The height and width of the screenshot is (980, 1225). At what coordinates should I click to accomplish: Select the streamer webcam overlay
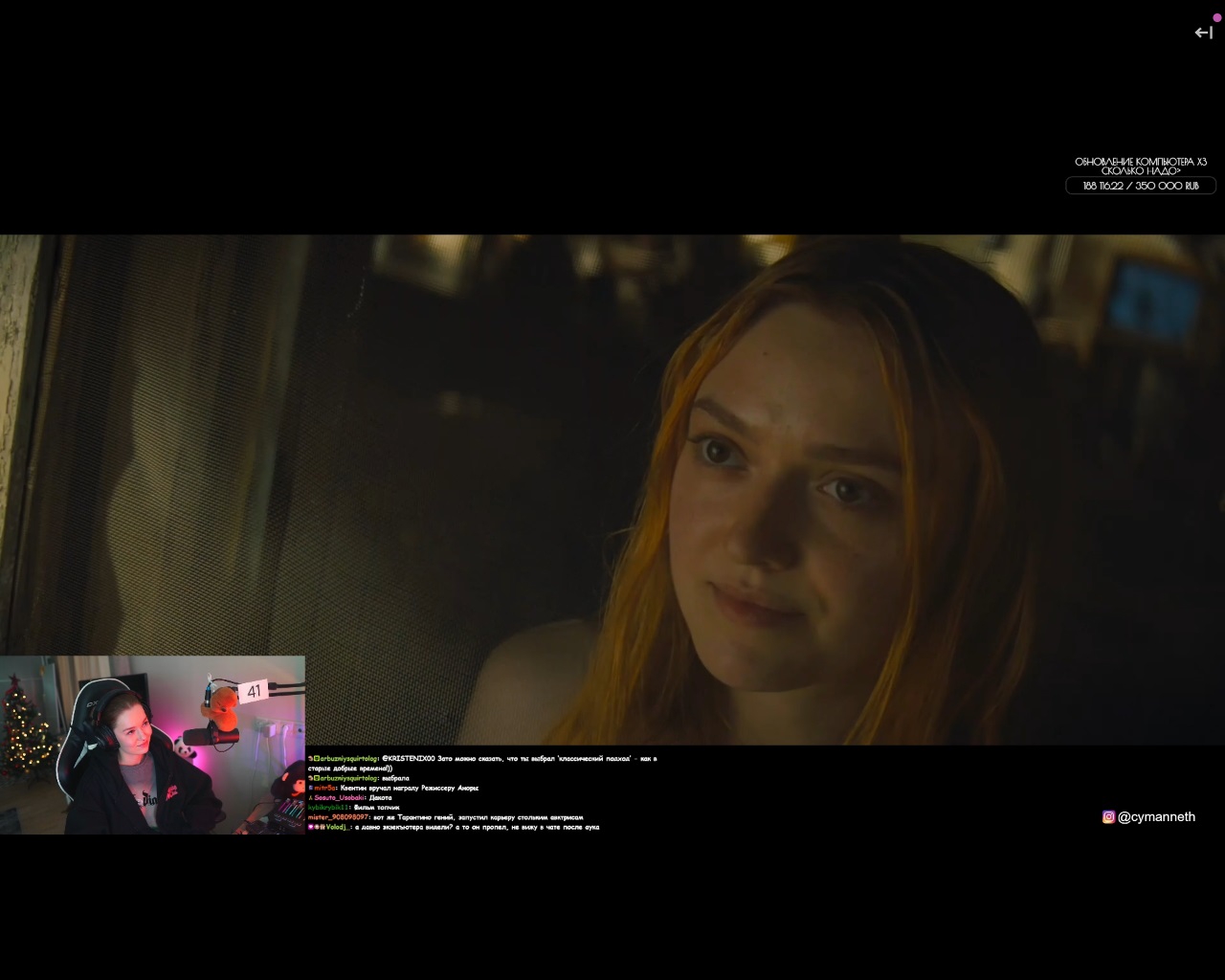(152, 745)
